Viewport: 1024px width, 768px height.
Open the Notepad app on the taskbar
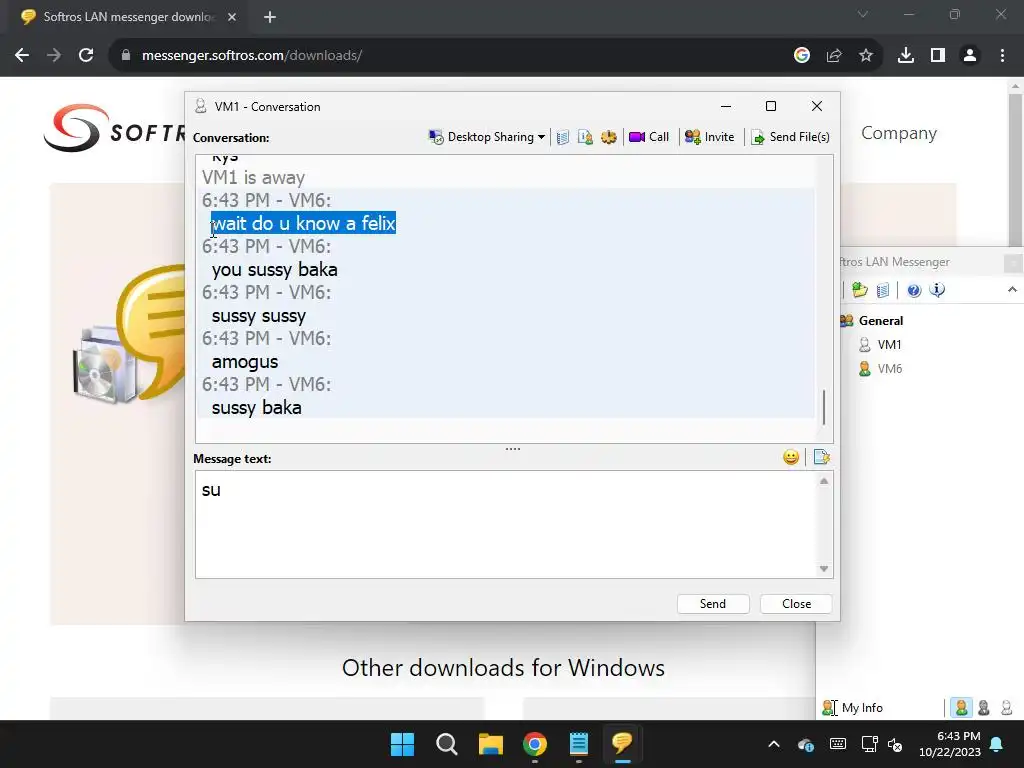[x=579, y=744]
